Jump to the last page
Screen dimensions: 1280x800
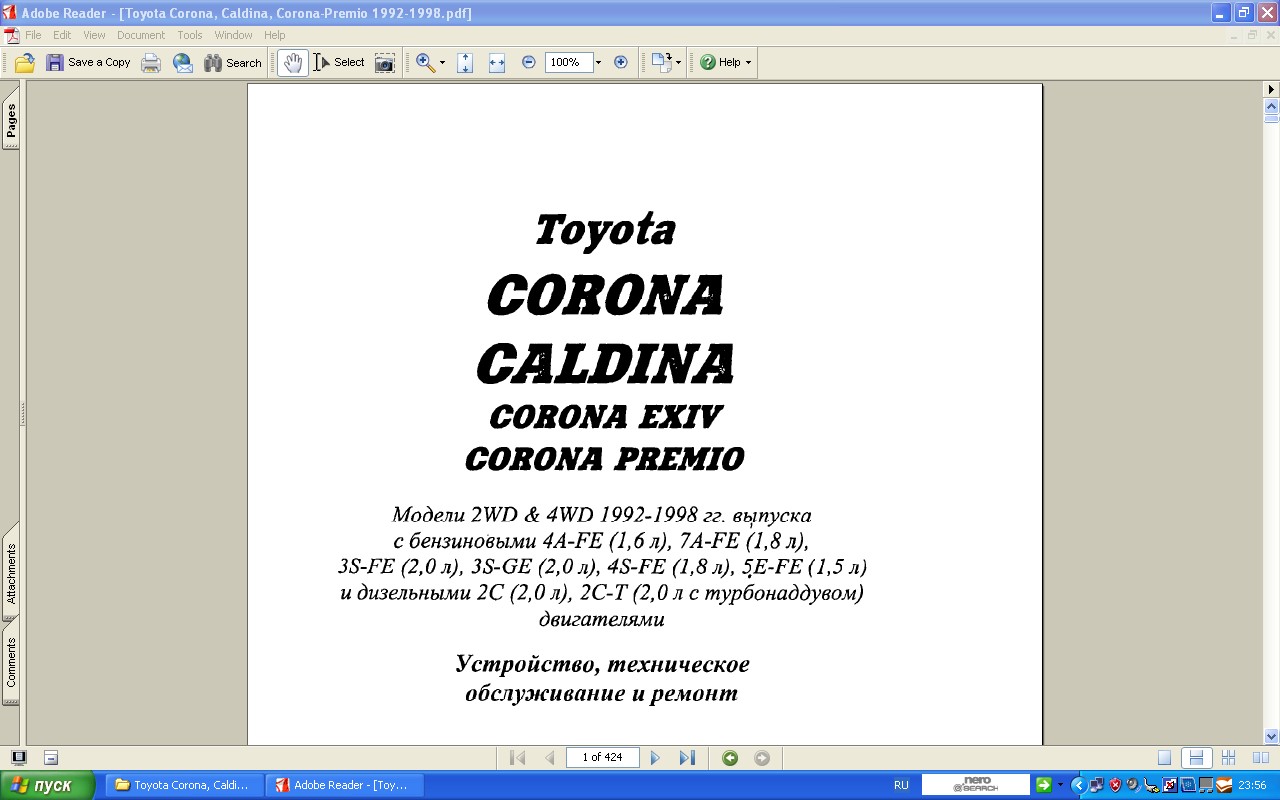(687, 758)
